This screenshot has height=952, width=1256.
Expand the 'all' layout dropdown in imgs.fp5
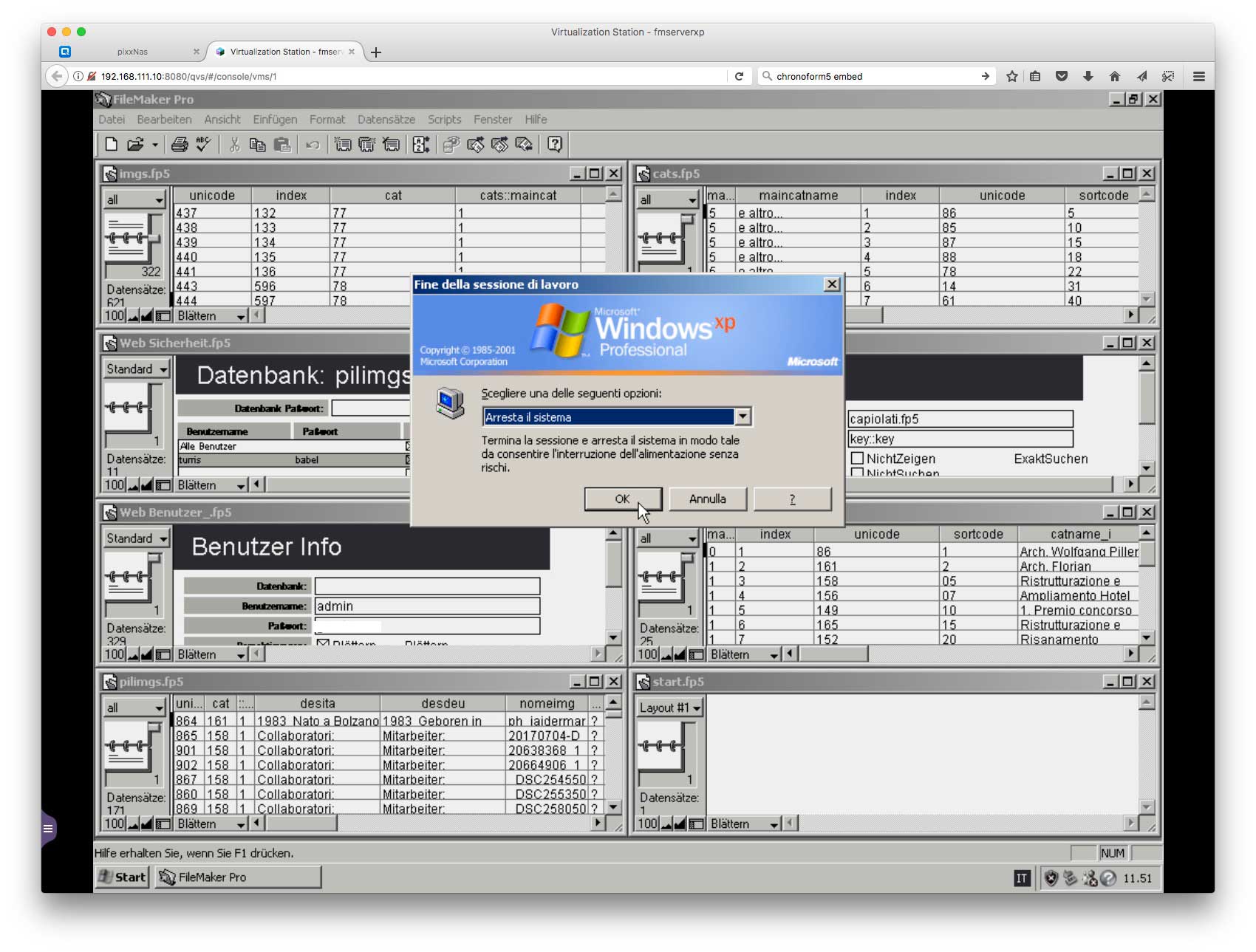tap(134, 199)
